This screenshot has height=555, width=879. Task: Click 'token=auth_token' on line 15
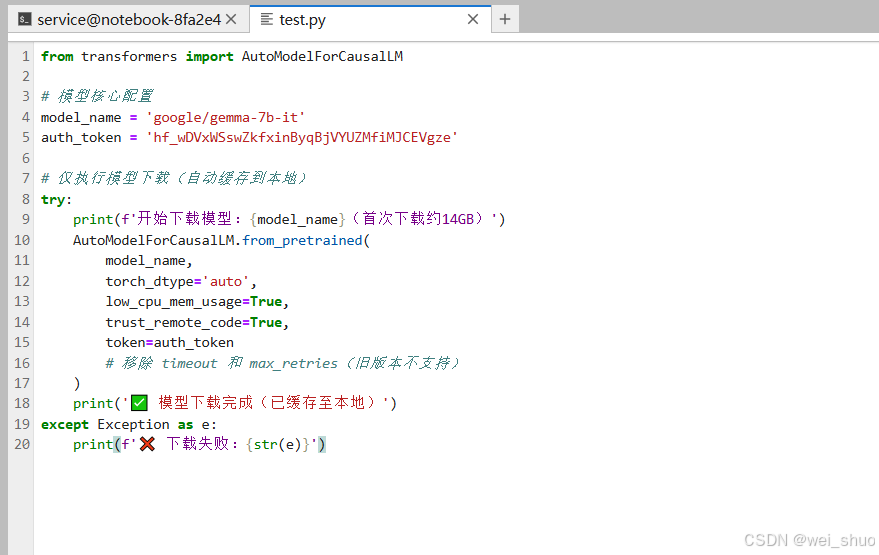pyautogui.click(x=169, y=343)
